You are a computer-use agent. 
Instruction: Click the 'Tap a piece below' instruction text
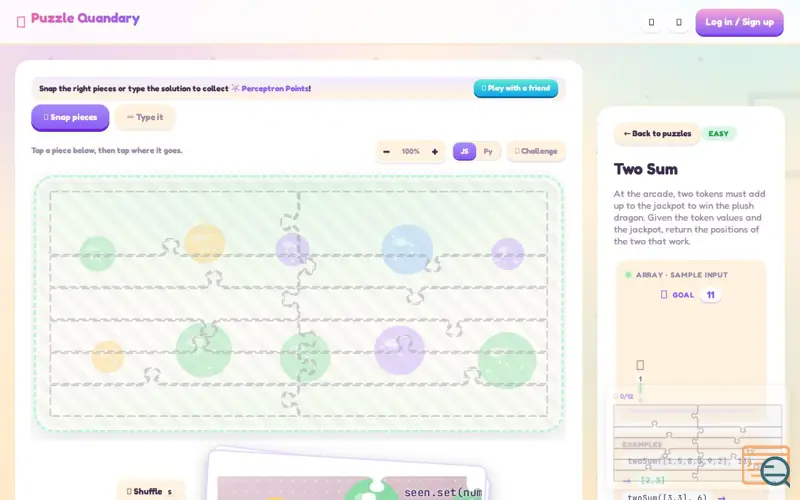point(107,151)
